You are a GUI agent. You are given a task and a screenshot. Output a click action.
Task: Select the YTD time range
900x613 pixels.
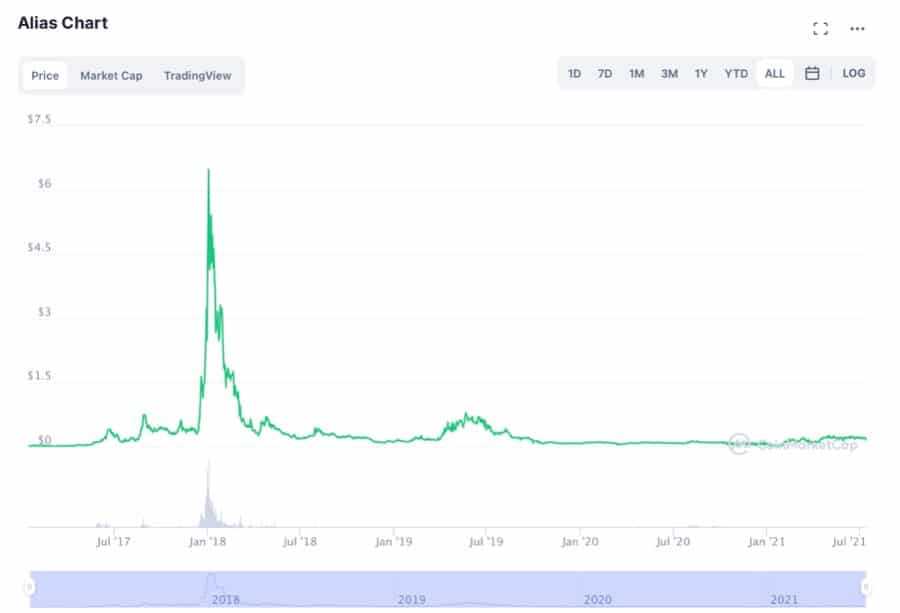point(736,74)
